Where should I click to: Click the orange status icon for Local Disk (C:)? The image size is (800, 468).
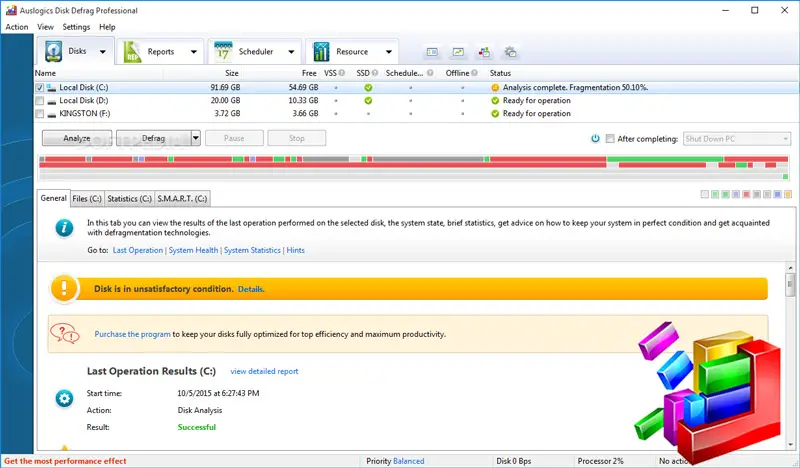point(495,88)
